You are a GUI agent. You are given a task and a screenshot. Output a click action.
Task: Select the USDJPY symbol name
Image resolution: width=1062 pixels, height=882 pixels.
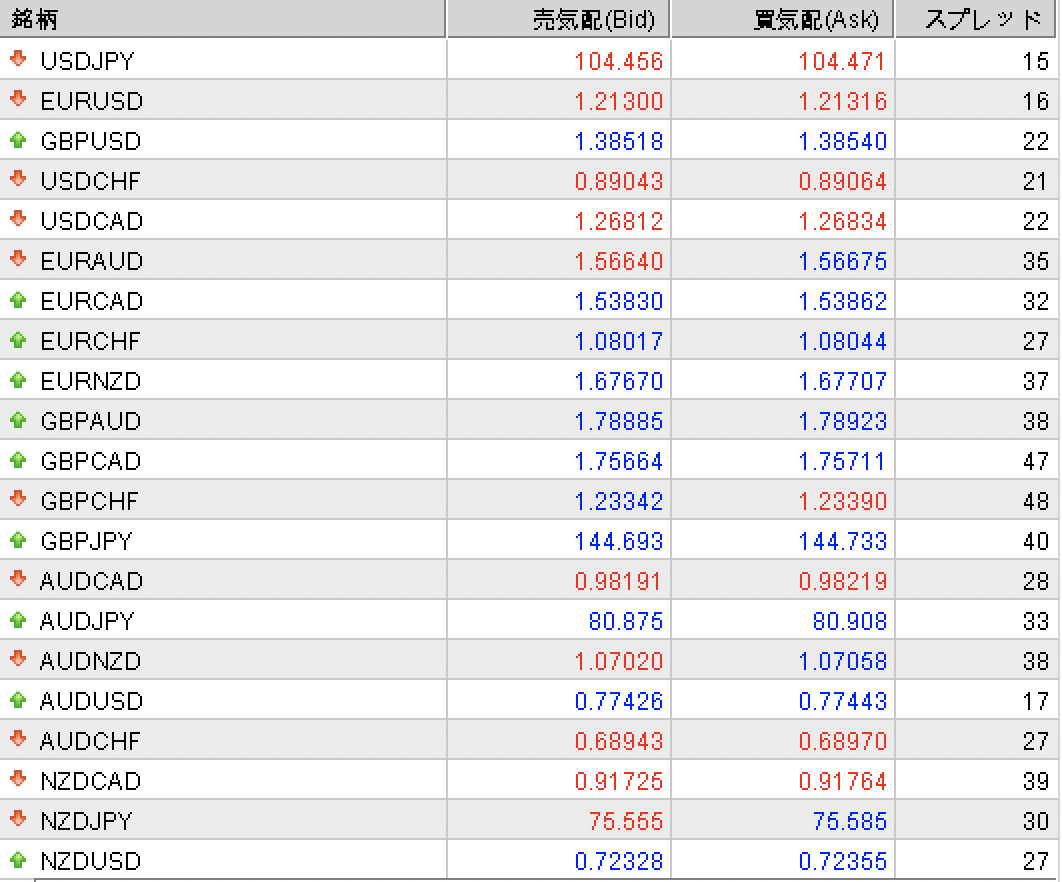pos(87,61)
